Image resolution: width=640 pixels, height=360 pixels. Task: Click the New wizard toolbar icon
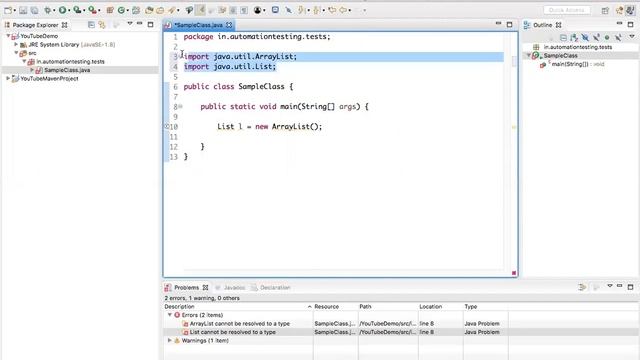click(x=8, y=10)
